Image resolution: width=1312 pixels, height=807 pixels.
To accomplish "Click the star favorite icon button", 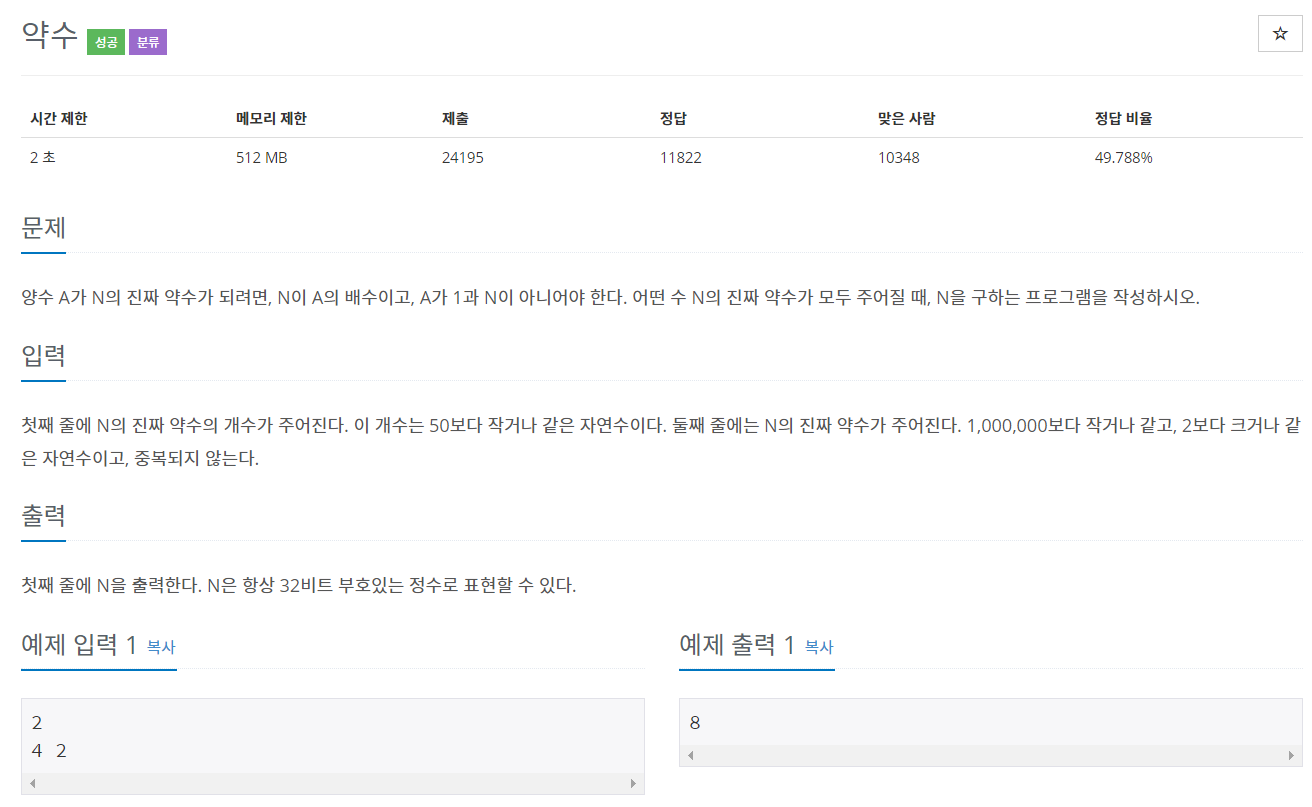I will [1280, 34].
